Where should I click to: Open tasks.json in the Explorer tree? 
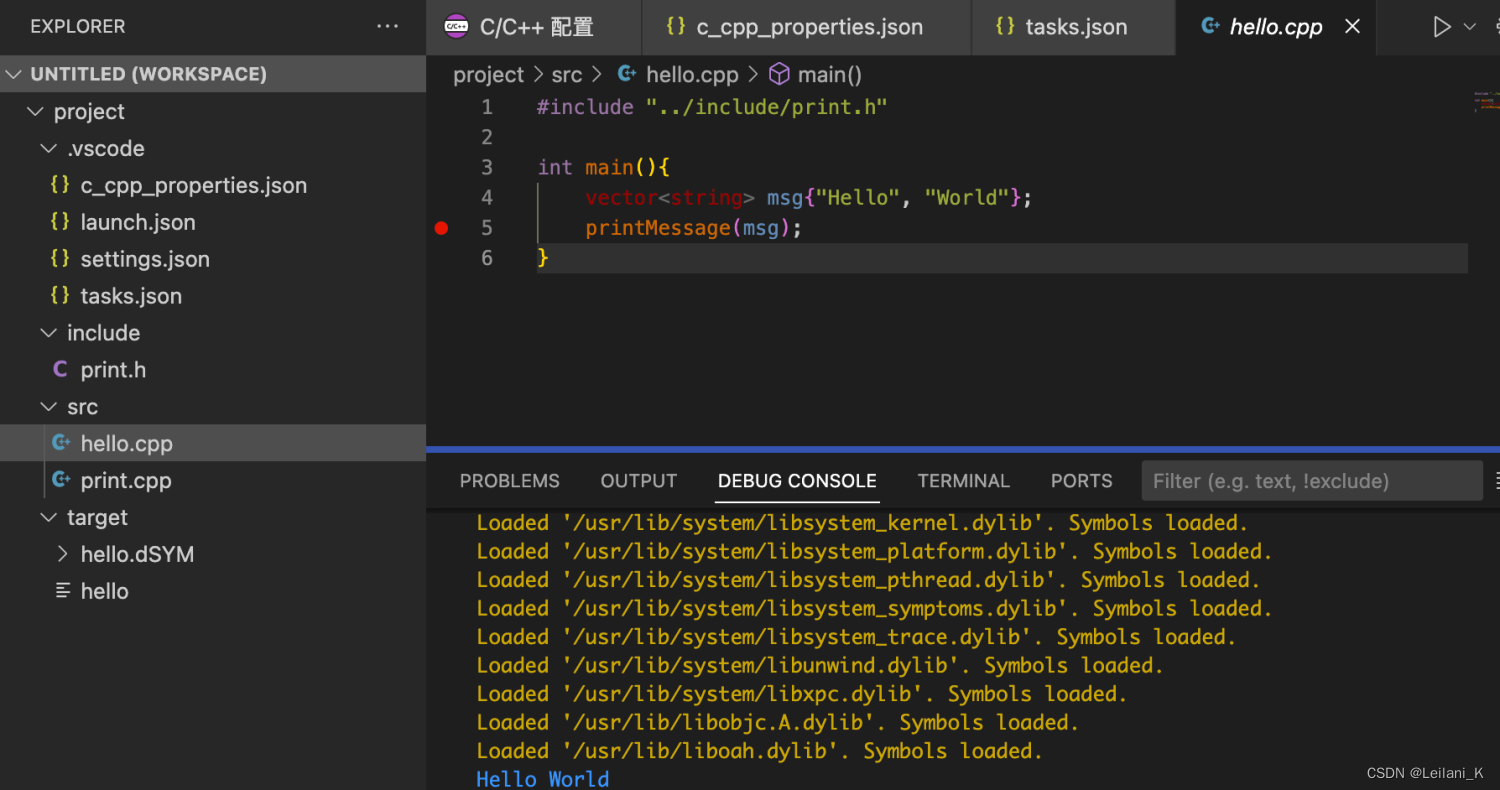click(x=213, y=296)
